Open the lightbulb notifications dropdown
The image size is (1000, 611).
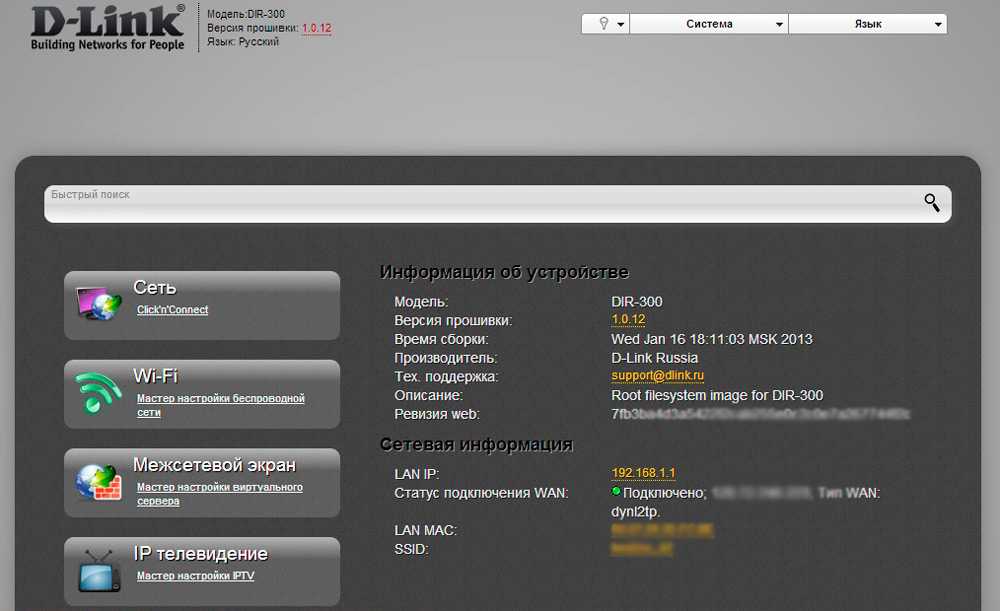[x=605, y=24]
